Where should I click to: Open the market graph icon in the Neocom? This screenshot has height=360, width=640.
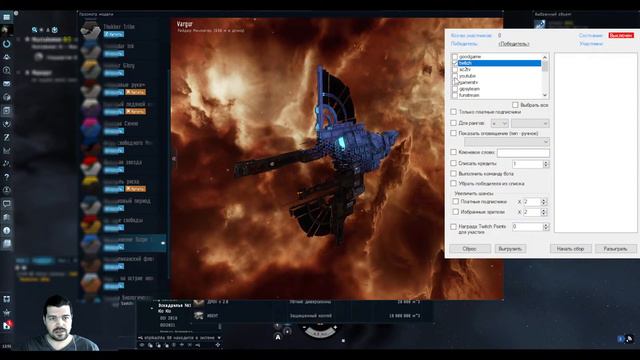tap(7, 151)
